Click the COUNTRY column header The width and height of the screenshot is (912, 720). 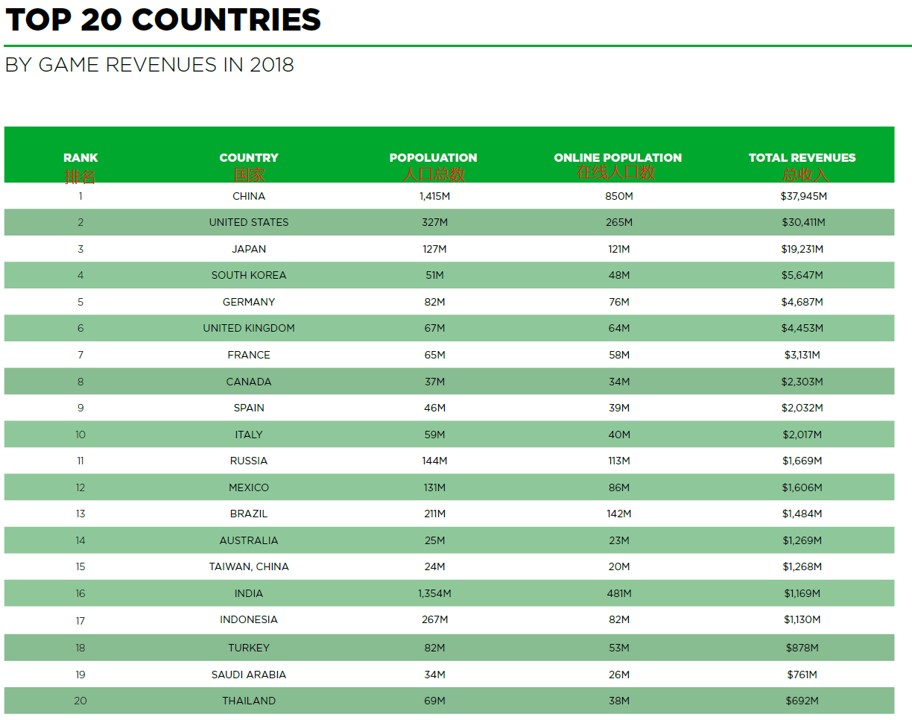click(x=249, y=158)
